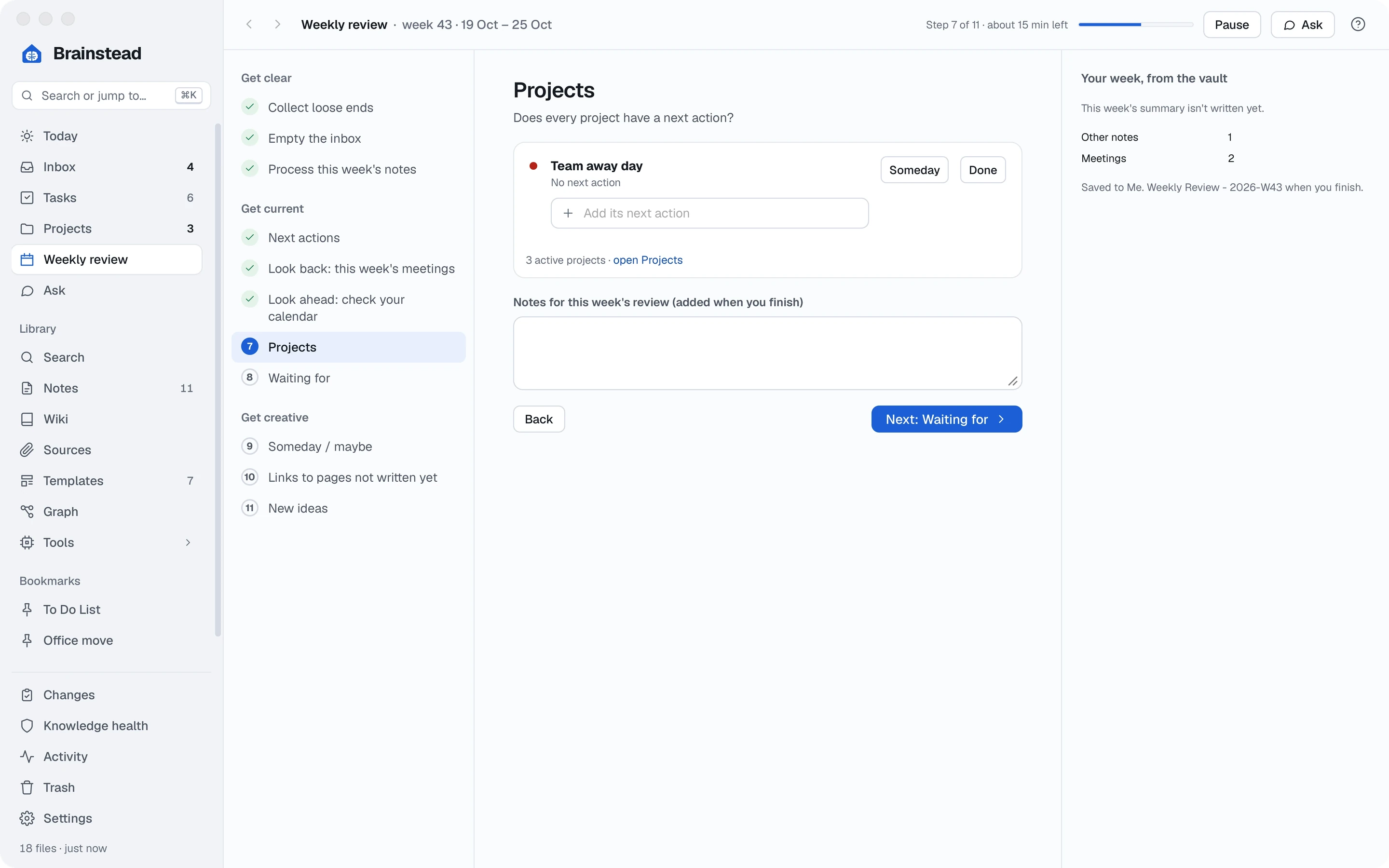Image resolution: width=1389 pixels, height=868 pixels.
Task: Go back with the left arrow
Action: pyautogui.click(x=249, y=24)
